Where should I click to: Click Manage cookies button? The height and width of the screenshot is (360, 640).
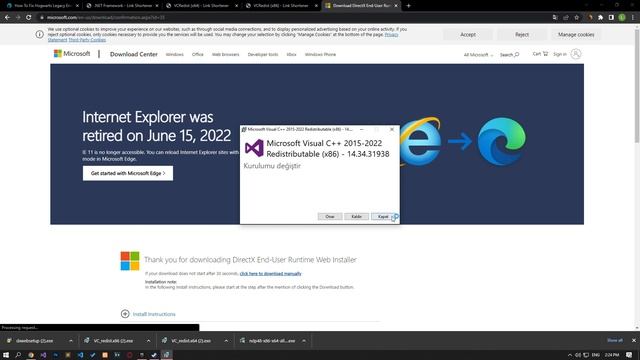coord(576,35)
